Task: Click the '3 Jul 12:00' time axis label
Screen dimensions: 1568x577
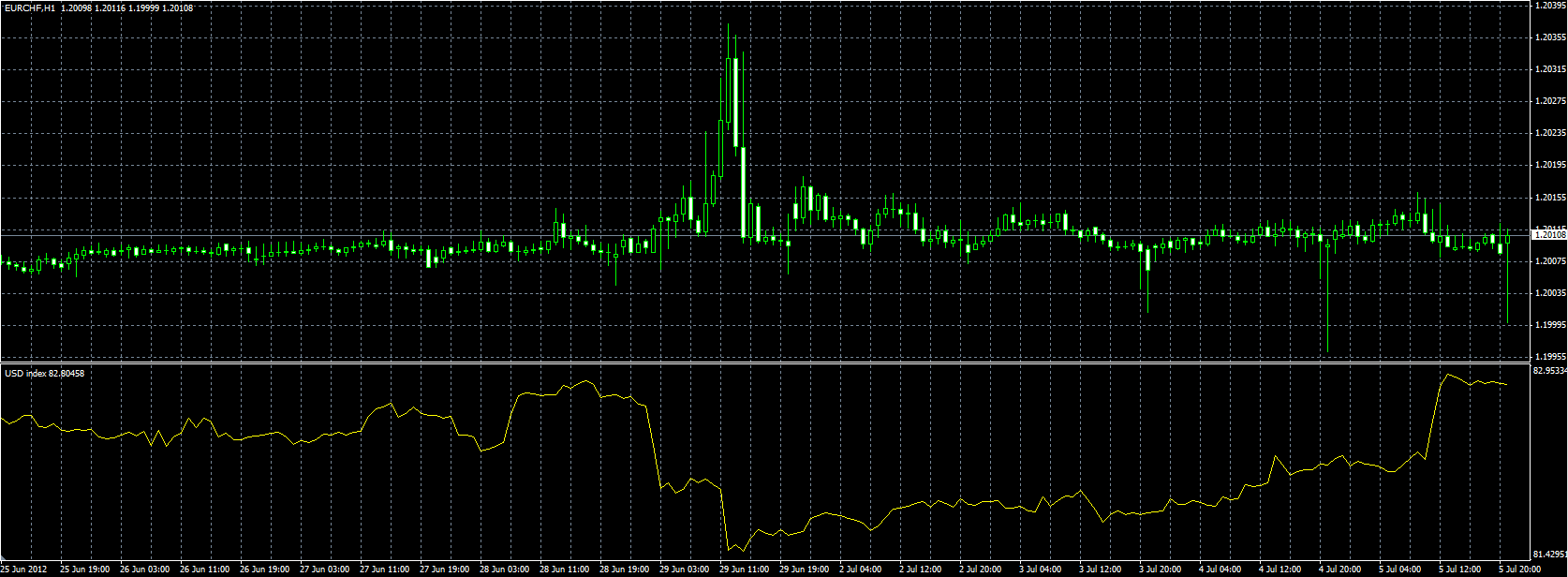Action: click(1102, 570)
